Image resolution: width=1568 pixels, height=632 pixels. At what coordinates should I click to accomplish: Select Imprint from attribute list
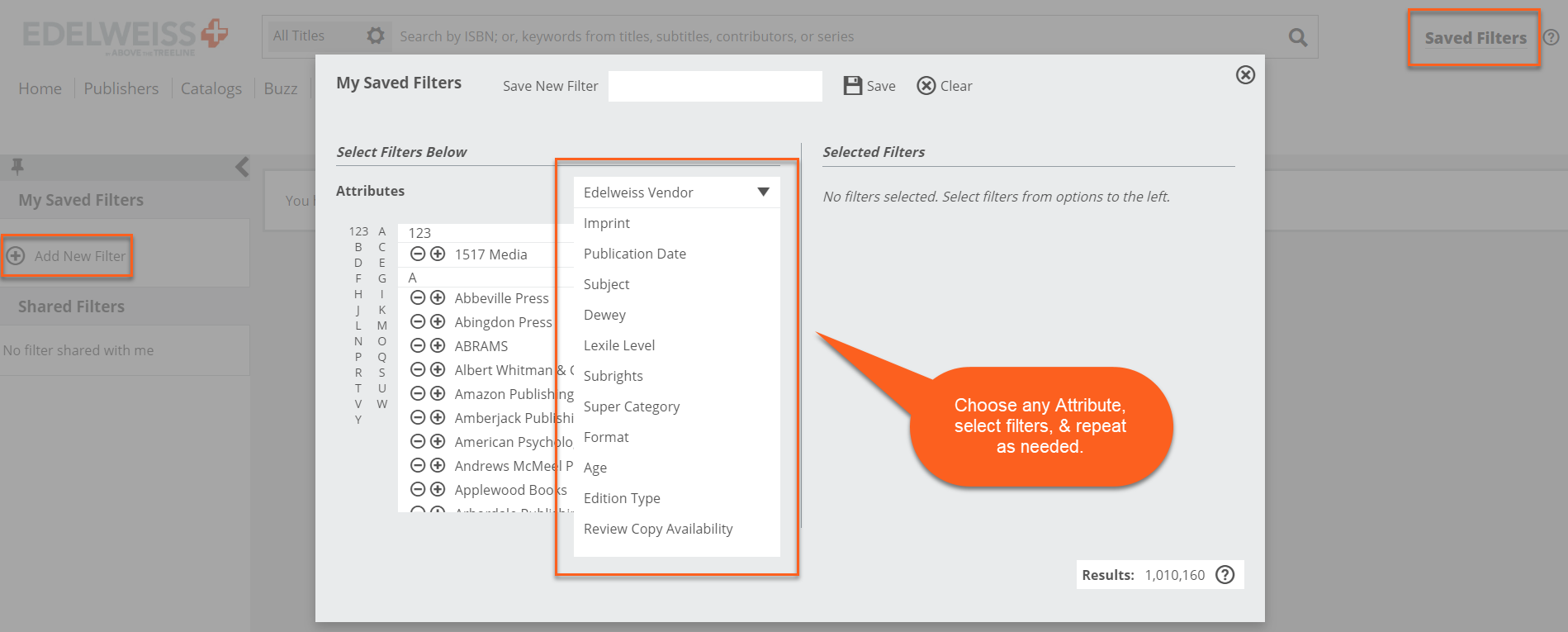pos(607,223)
